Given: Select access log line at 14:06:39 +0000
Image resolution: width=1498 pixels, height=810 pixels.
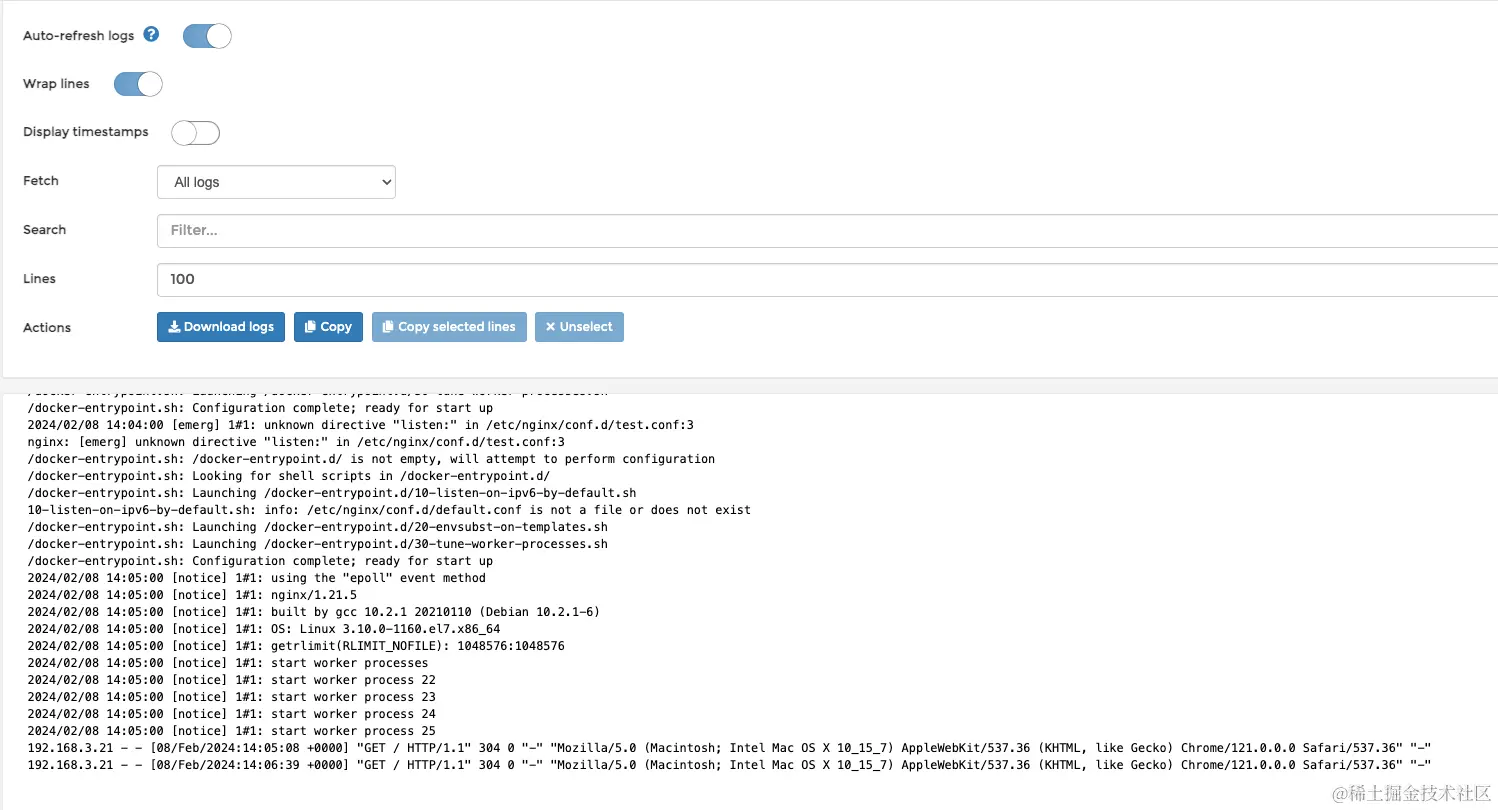Looking at the screenshot, I should click(x=729, y=765).
